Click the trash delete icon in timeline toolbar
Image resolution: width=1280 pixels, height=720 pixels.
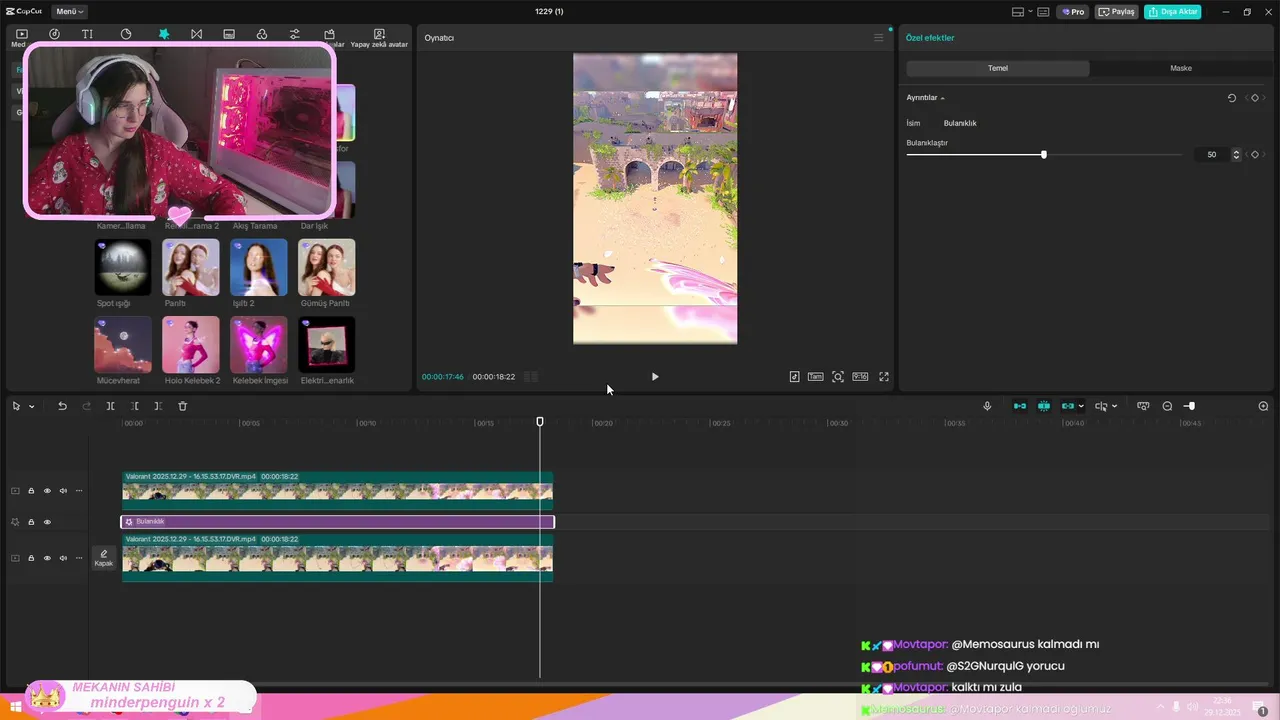pyautogui.click(x=182, y=406)
